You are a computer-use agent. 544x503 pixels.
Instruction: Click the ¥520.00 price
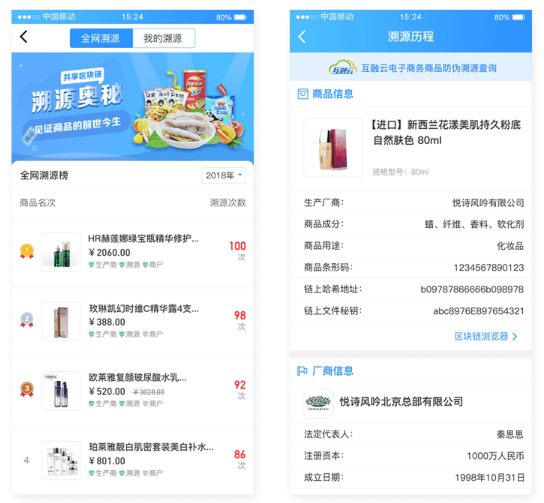coord(107,392)
